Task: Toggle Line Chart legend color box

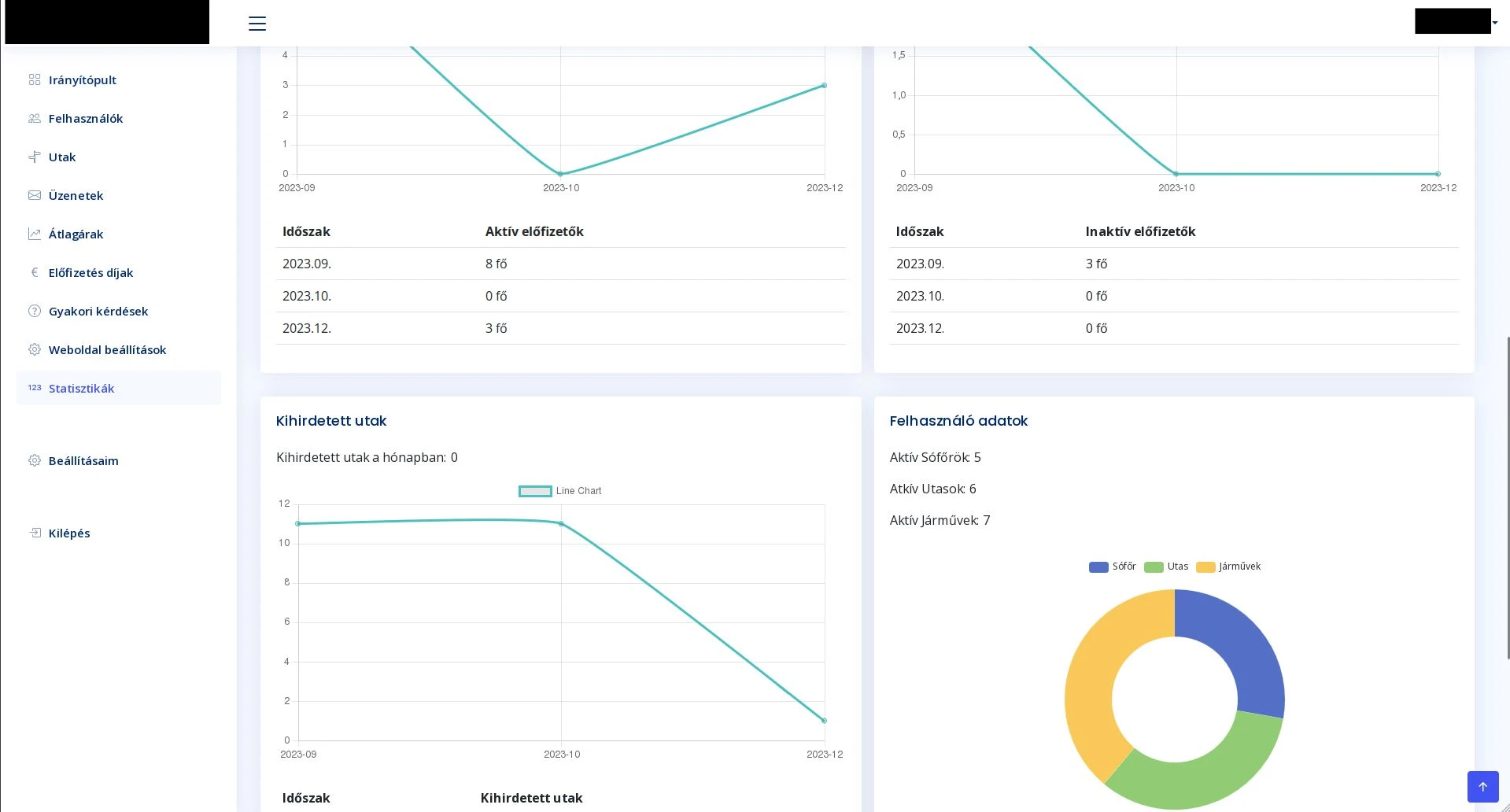Action: click(535, 491)
